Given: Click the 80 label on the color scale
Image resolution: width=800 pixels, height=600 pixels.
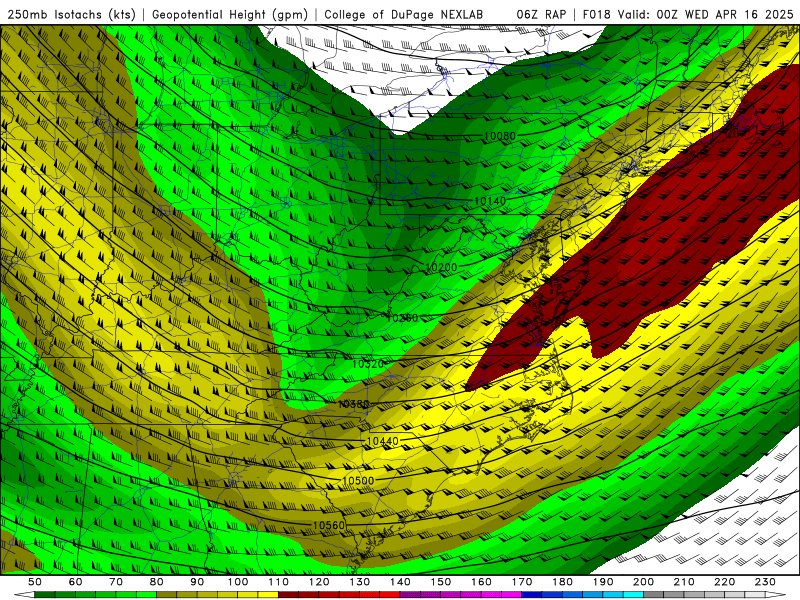Looking at the screenshot, I should coord(157,582).
